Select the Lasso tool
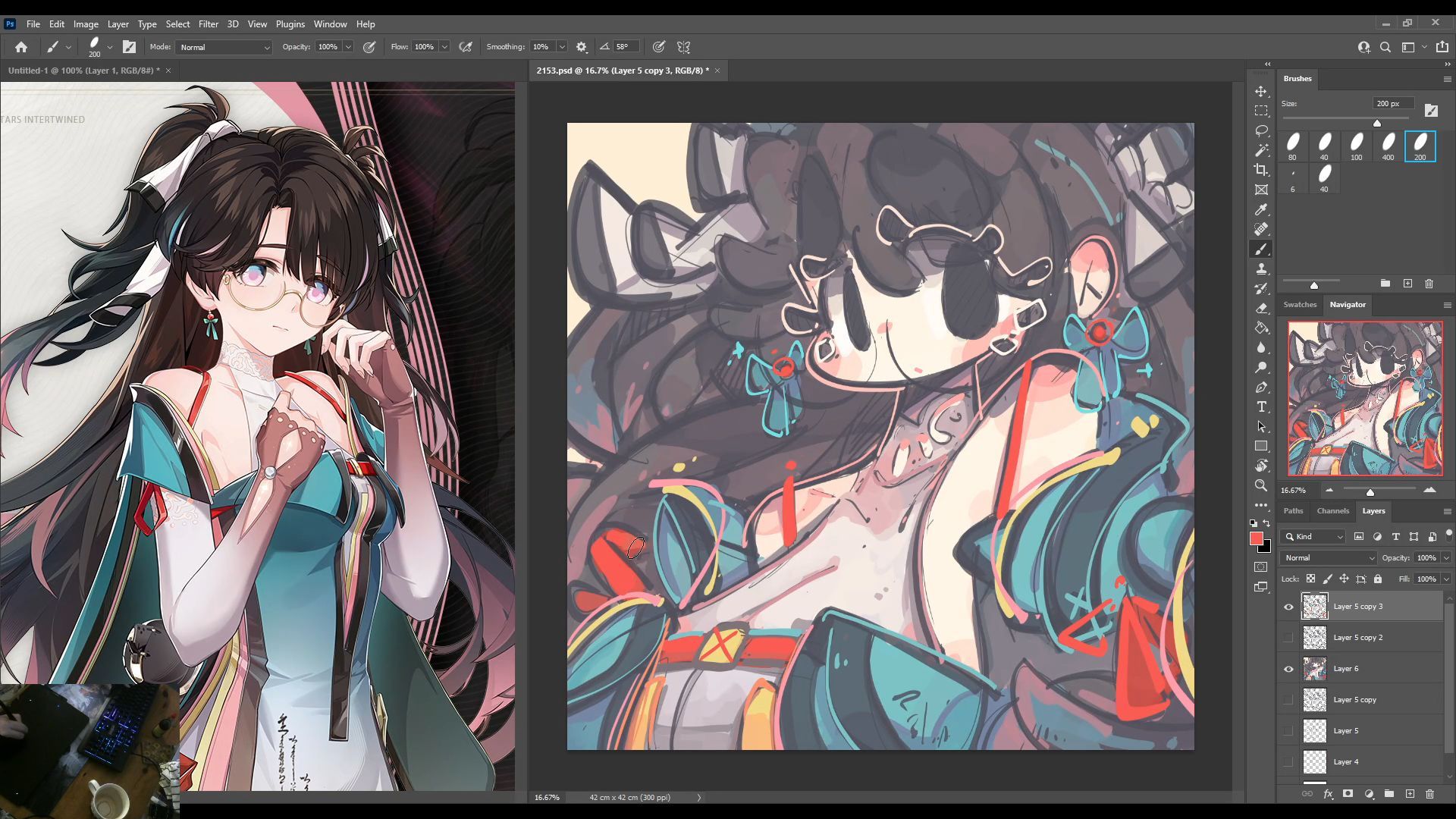1456x819 pixels. click(x=1261, y=130)
